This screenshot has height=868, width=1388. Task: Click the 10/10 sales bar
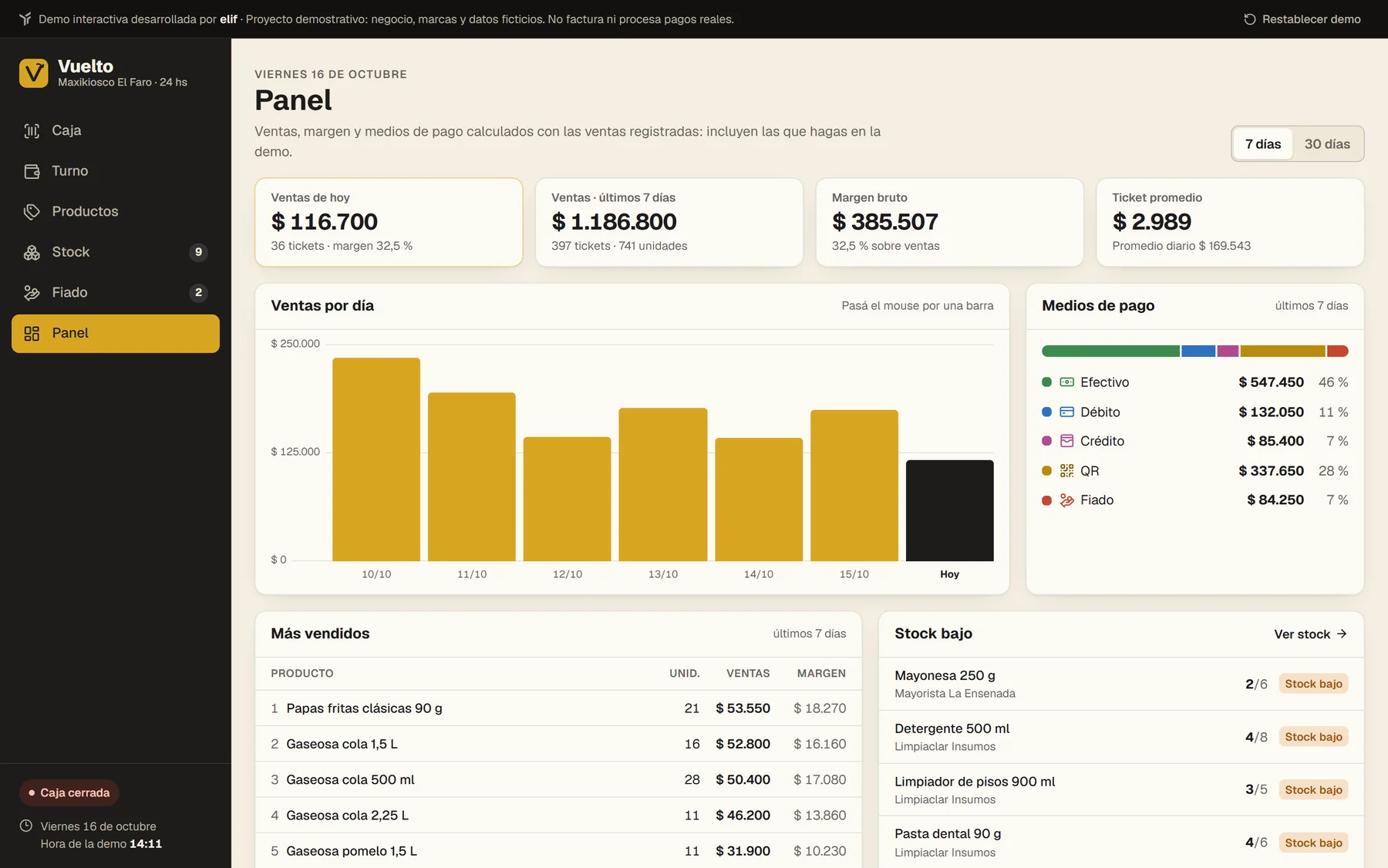tap(376, 459)
